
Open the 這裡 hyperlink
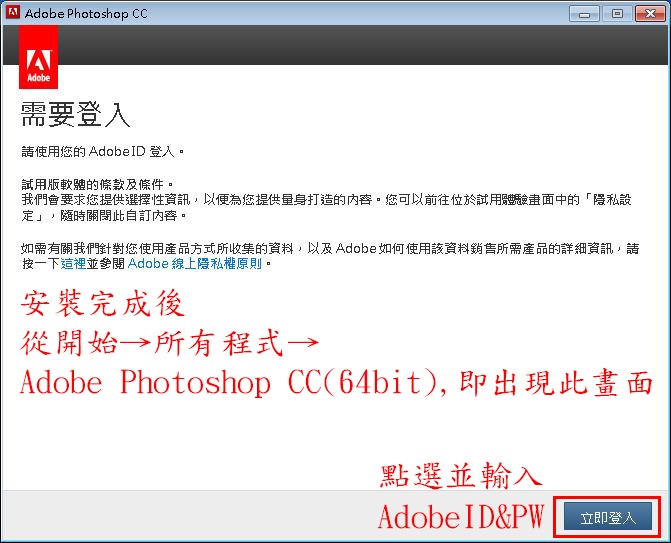(73, 264)
